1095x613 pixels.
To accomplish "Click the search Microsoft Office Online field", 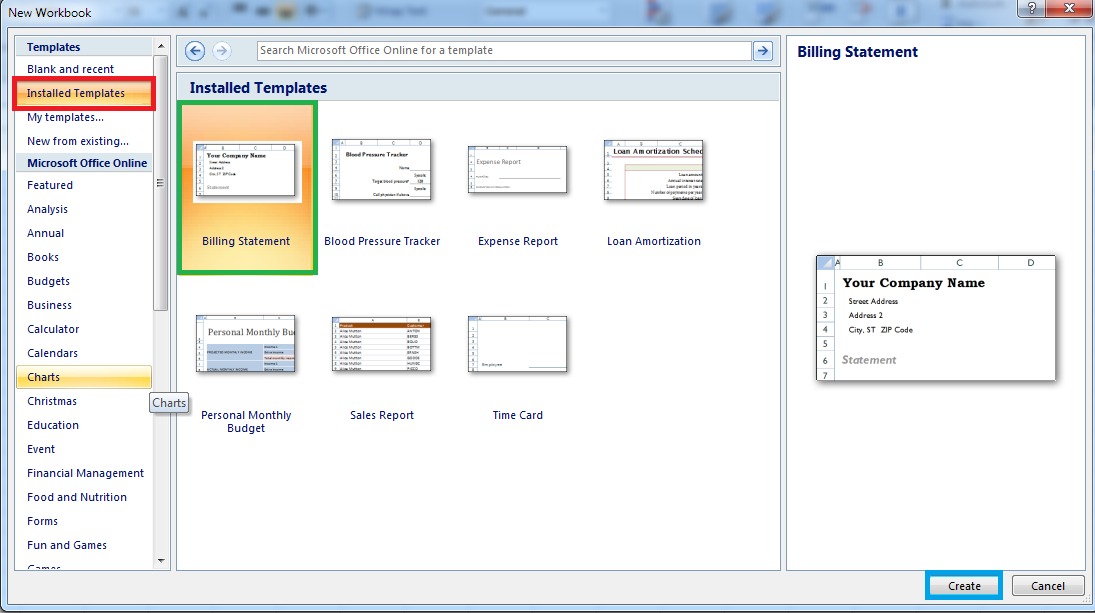I will [x=504, y=51].
